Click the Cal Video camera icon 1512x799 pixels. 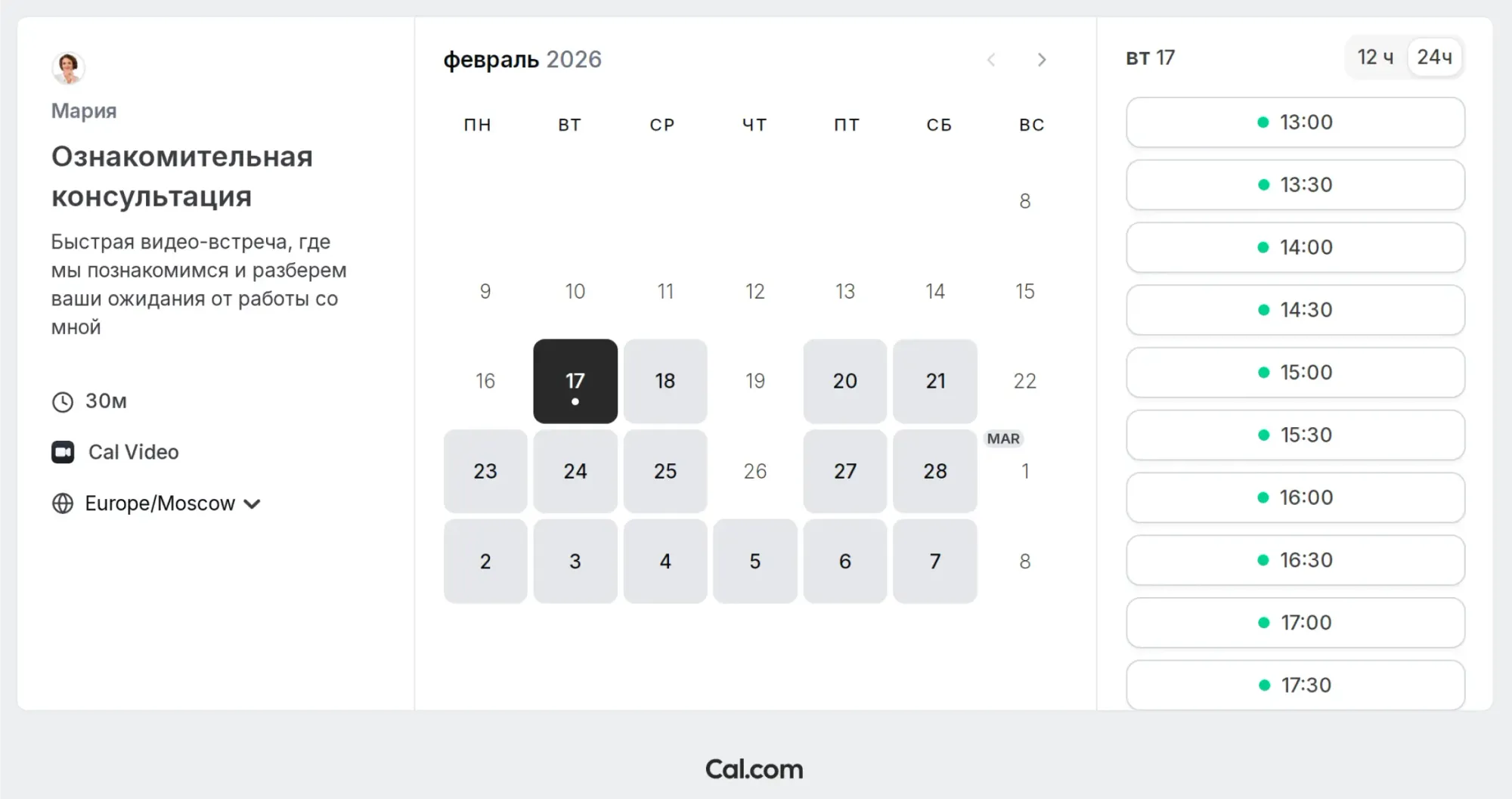[63, 452]
